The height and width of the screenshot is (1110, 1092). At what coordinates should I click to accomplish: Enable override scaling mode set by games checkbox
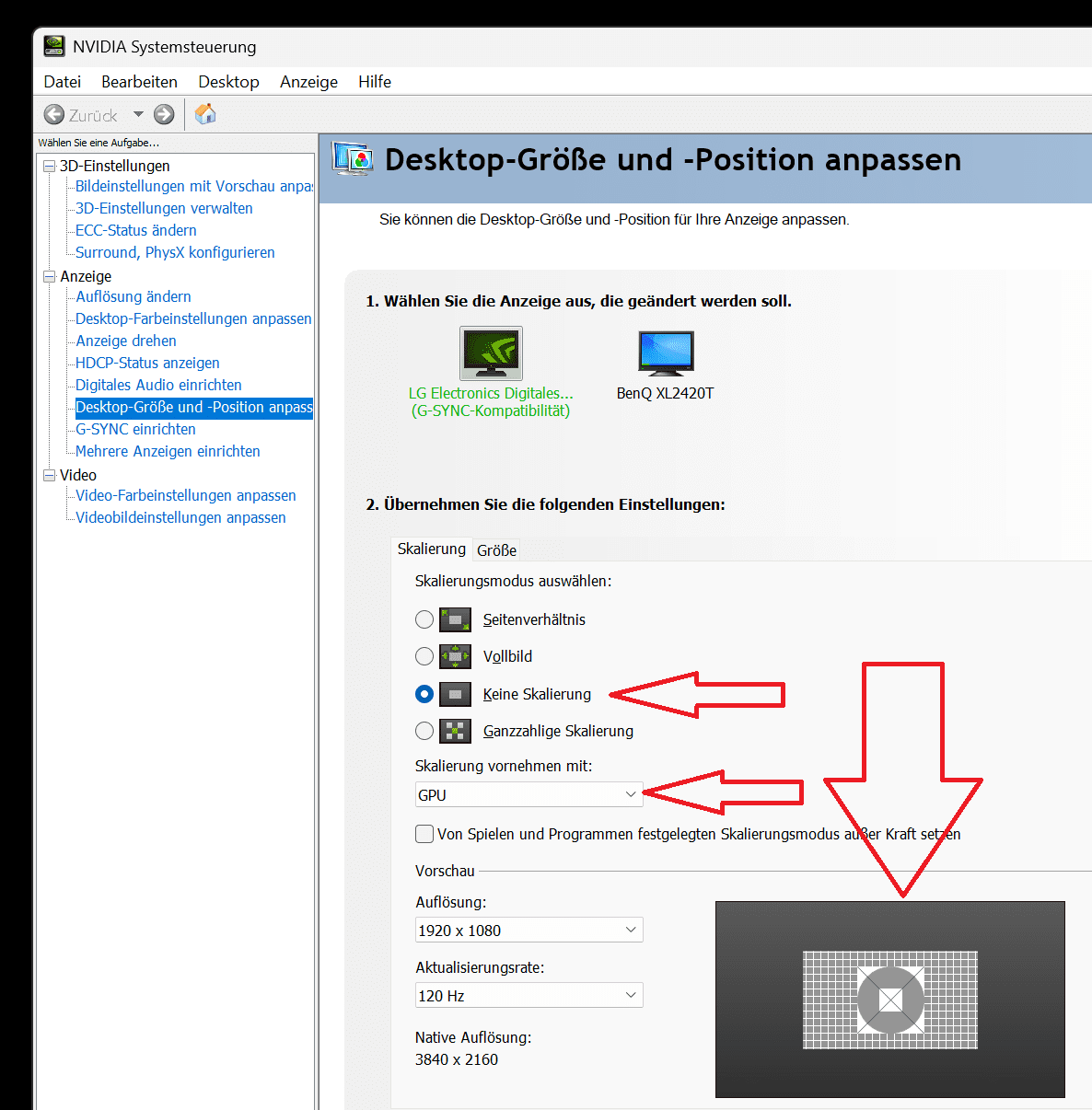pyautogui.click(x=424, y=834)
